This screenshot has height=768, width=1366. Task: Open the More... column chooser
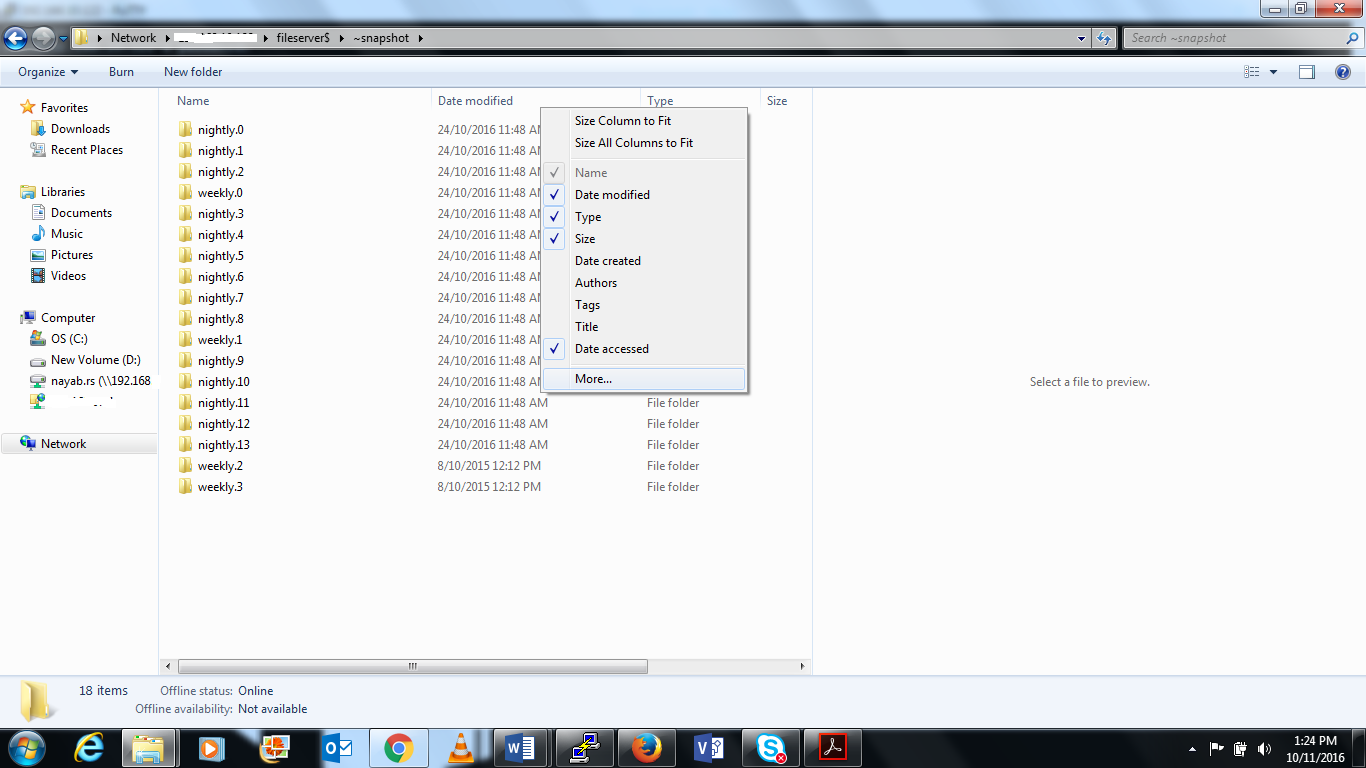tap(644, 379)
